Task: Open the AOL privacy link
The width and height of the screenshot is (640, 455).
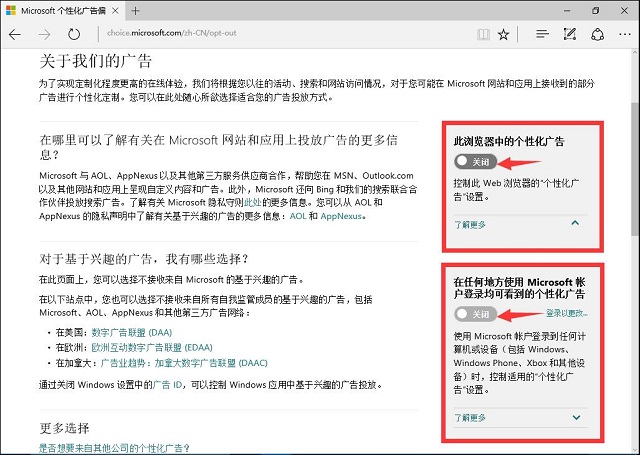Action: (x=298, y=216)
